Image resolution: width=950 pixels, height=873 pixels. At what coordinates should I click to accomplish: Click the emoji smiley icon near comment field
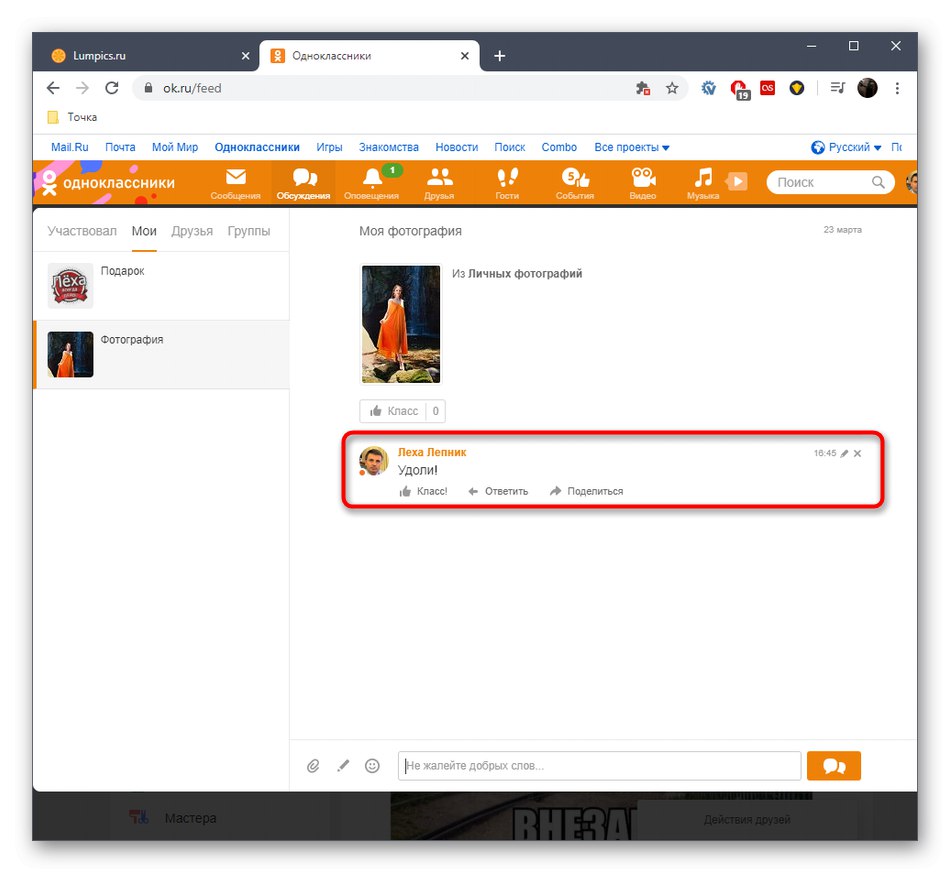(372, 765)
